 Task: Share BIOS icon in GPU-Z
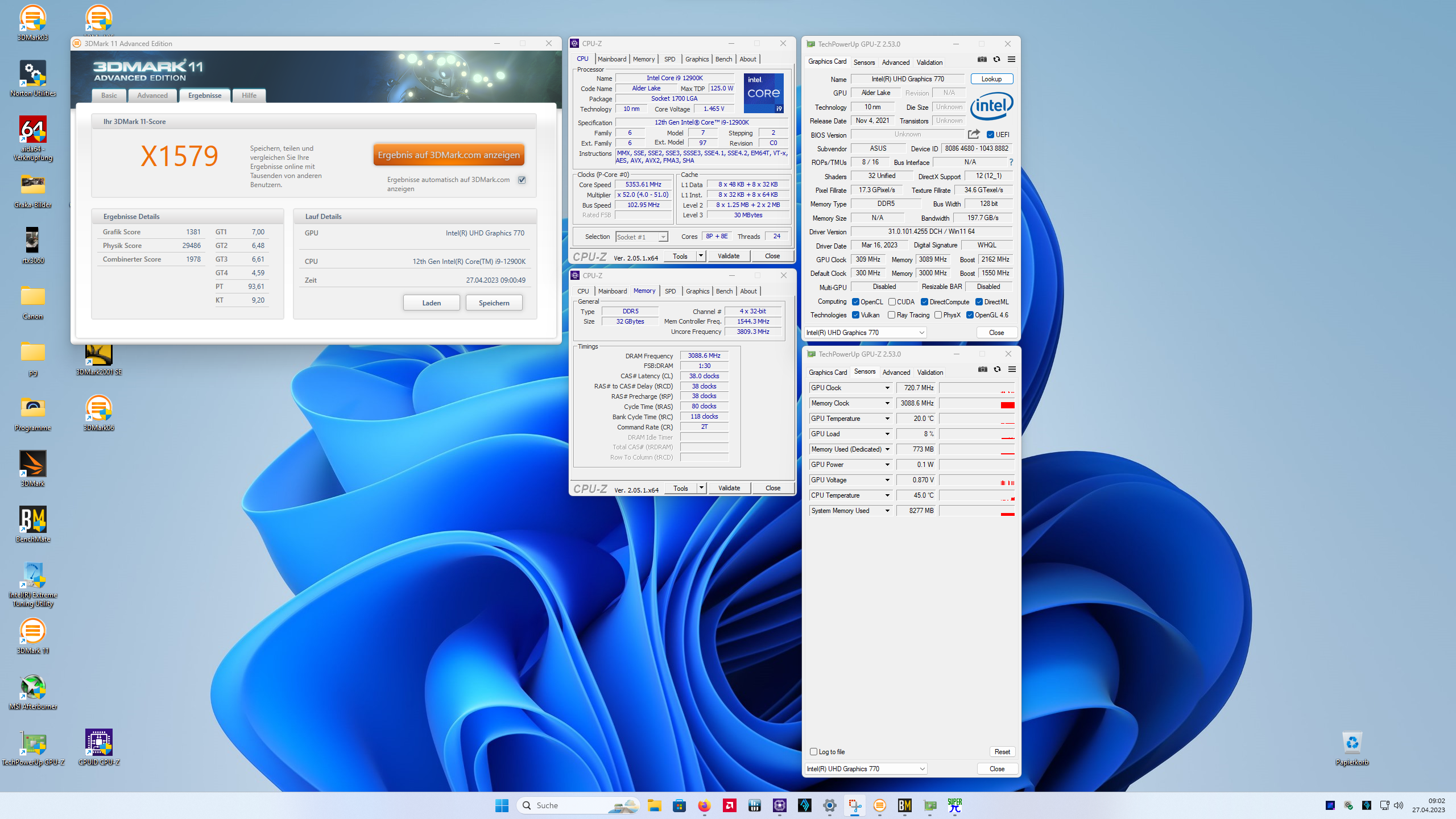coord(974,134)
